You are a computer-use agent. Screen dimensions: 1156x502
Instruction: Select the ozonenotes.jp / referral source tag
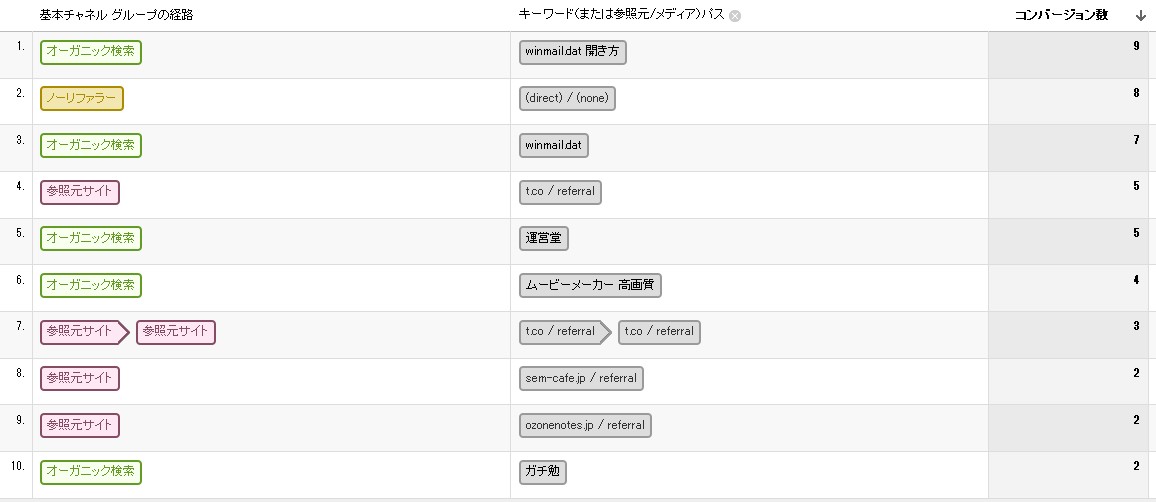point(585,425)
